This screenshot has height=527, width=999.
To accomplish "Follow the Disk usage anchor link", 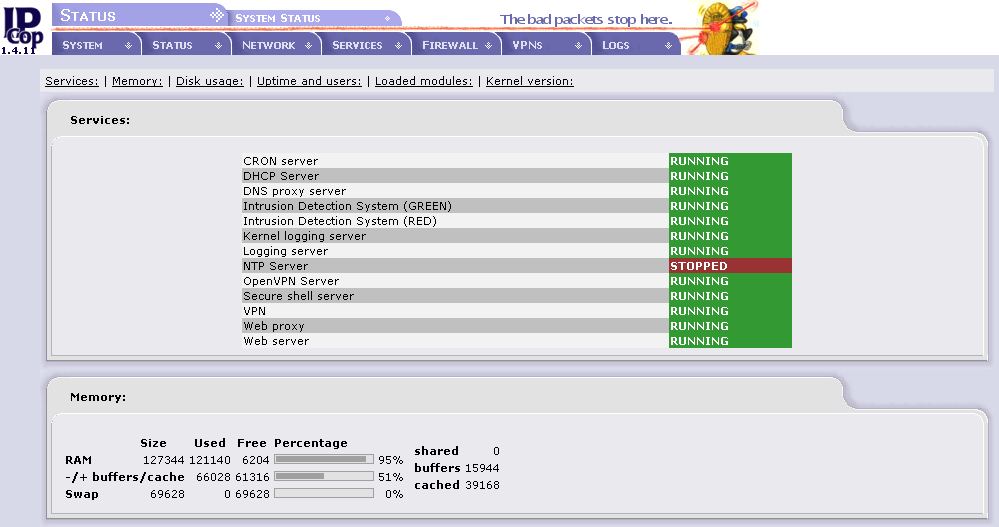I will pos(209,81).
